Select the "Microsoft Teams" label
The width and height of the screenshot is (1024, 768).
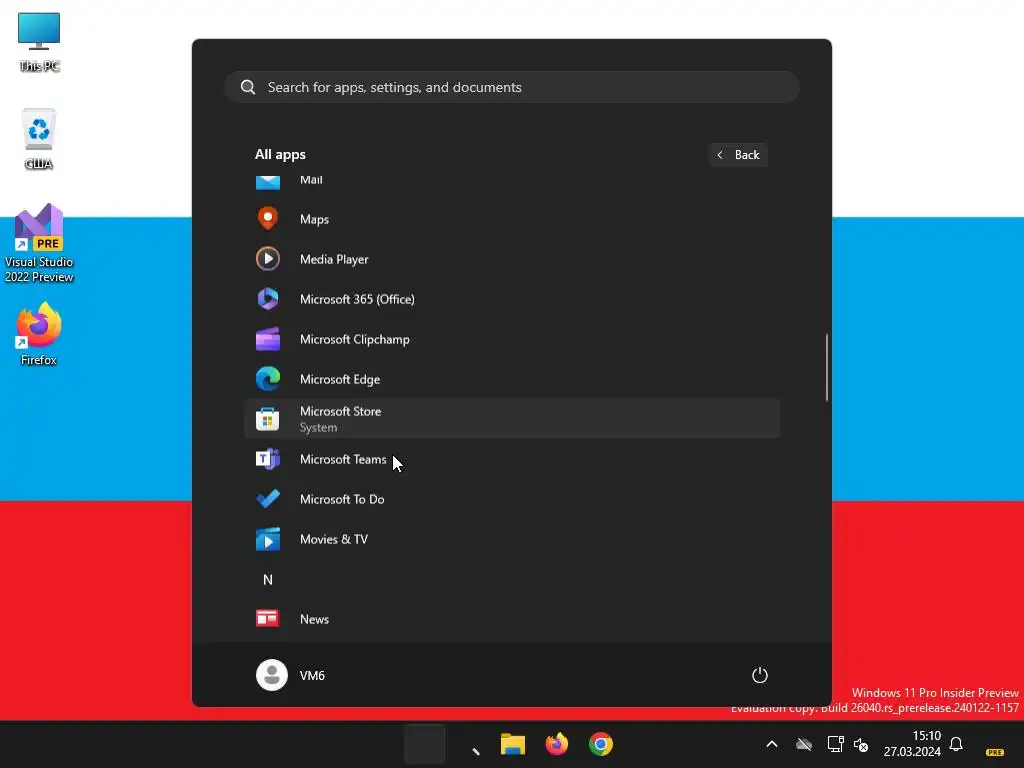343,459
